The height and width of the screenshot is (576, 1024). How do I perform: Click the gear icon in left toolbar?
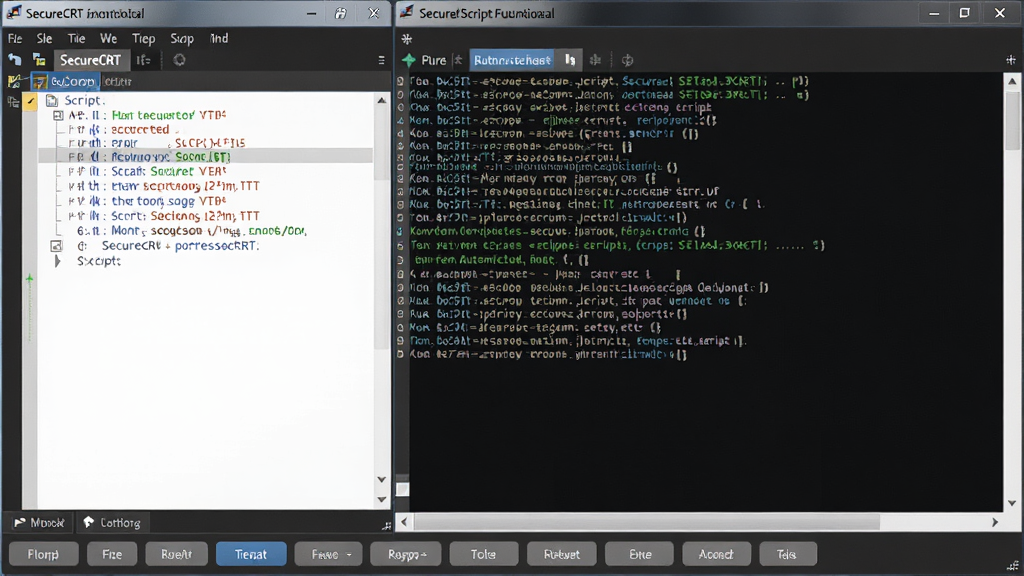[179, 60]
